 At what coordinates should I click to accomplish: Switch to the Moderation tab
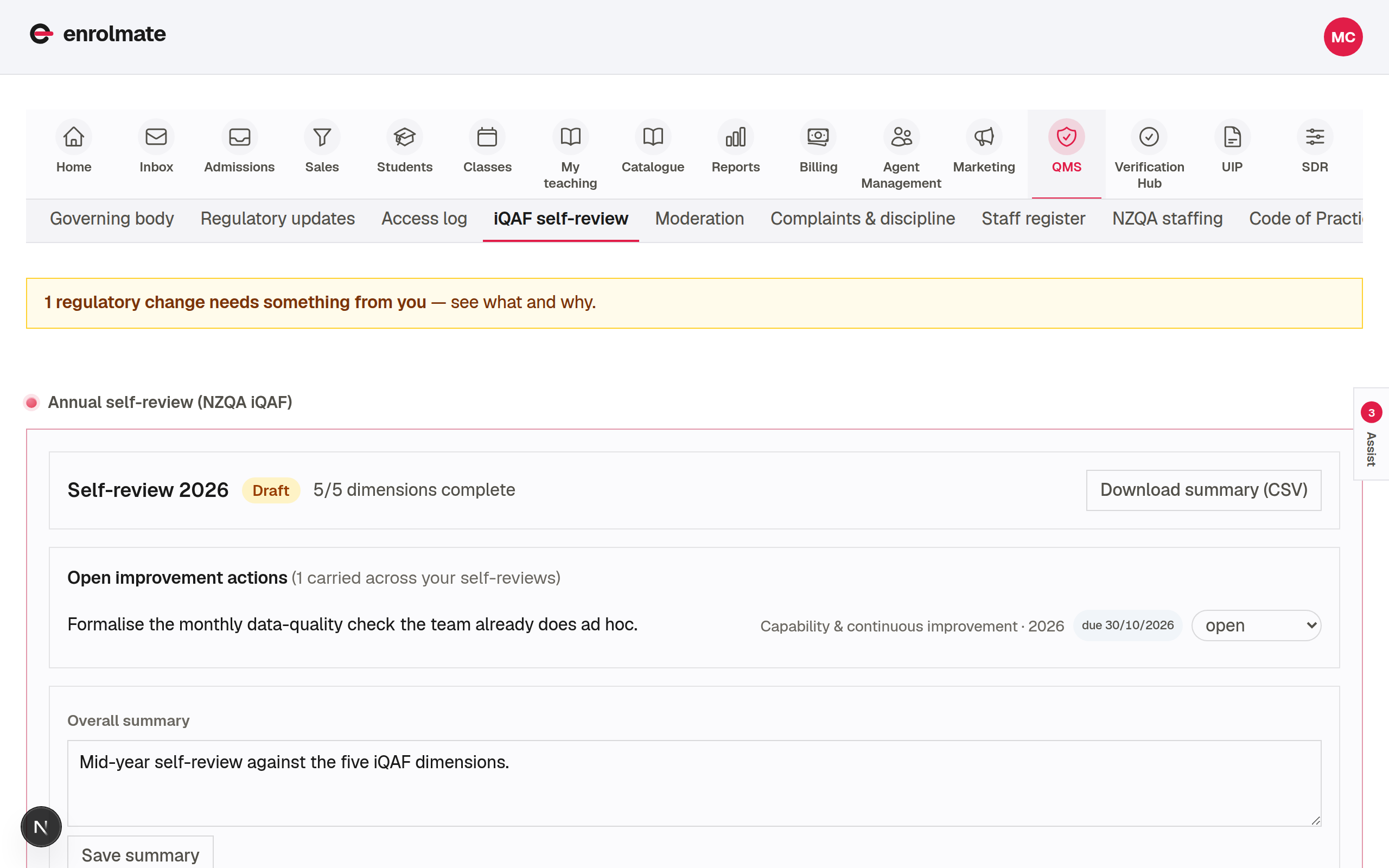click(699, 219)
